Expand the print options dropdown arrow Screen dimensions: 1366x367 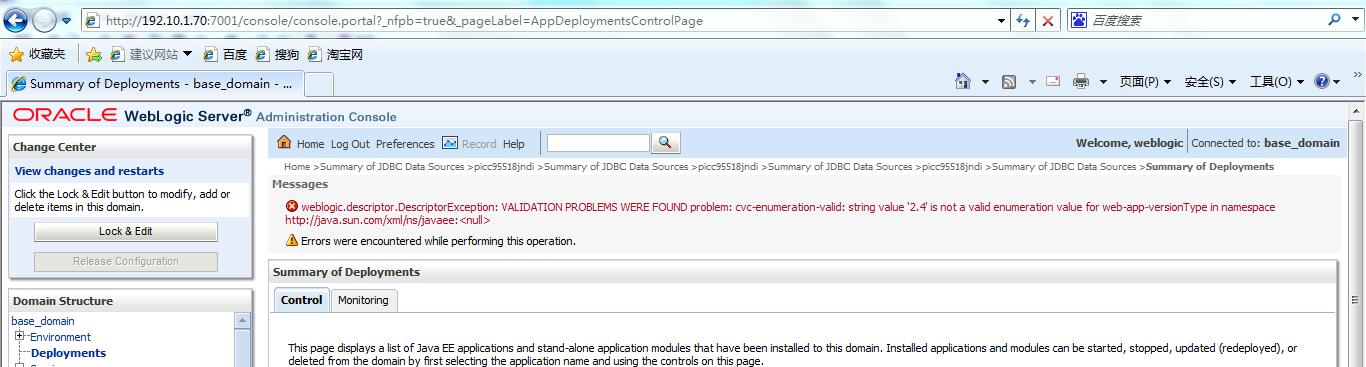point(1103,82)
